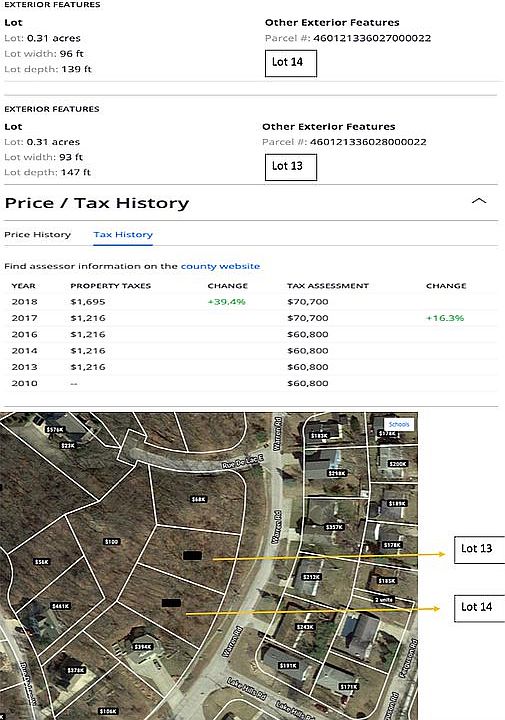Click the $337K price marker

pos(334,527)
